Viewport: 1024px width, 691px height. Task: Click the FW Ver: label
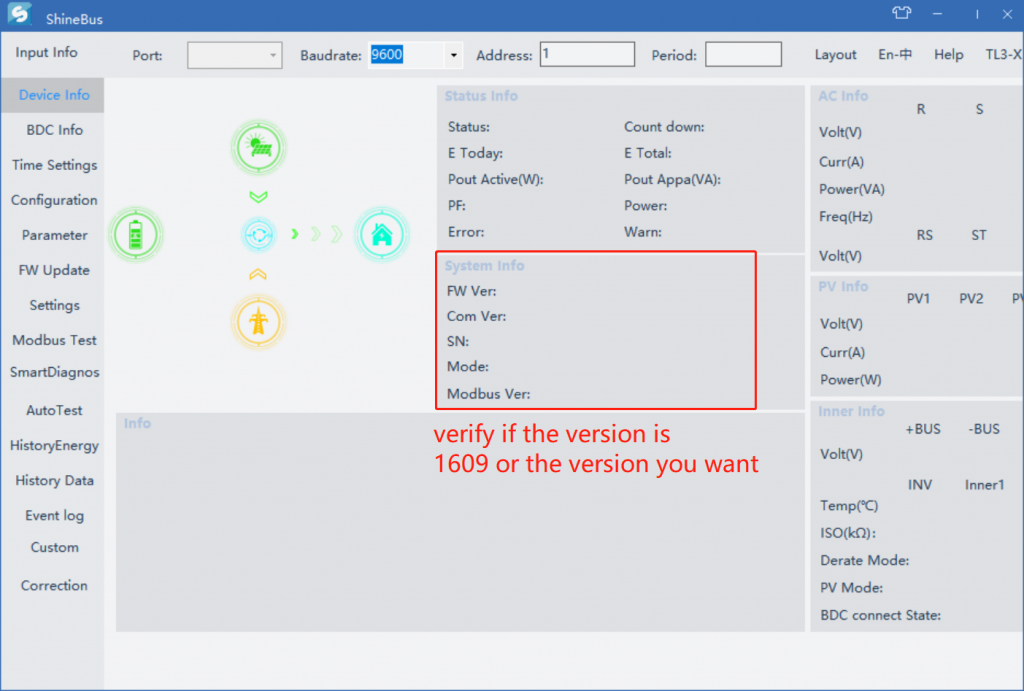(x=471, y=291)
